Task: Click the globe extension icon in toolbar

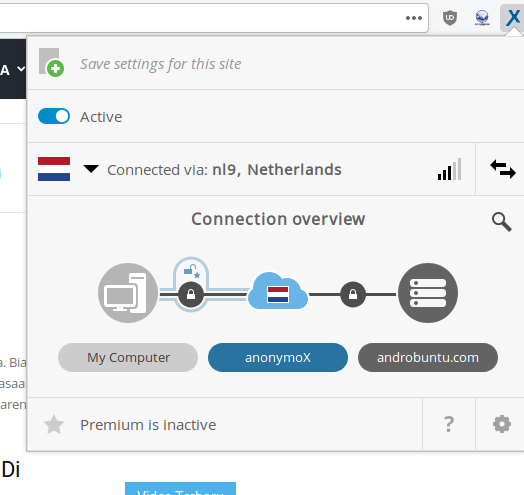Action: 482,18
